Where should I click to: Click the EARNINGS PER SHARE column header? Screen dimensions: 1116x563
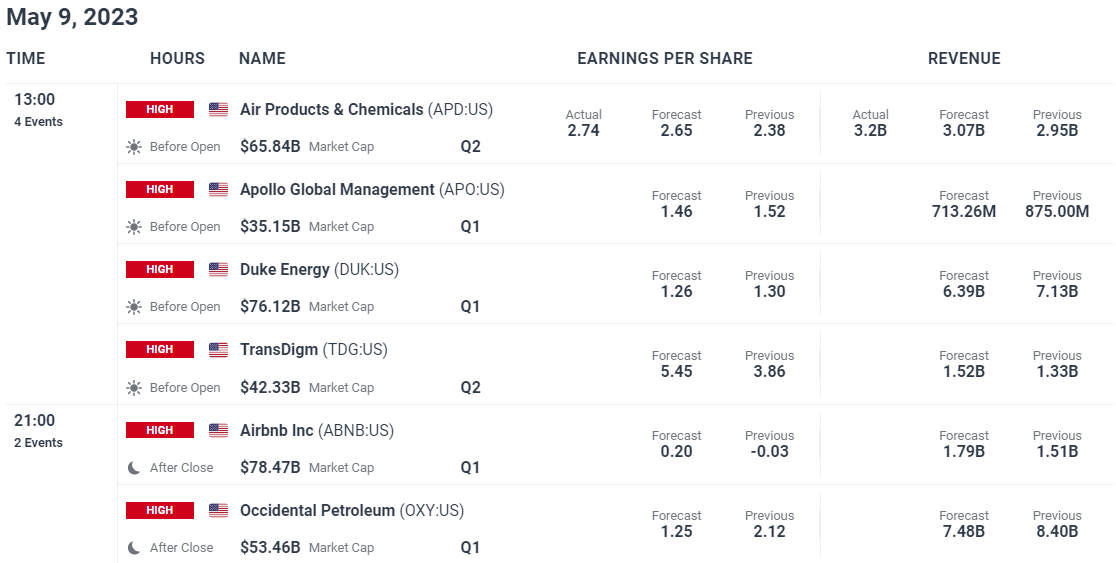pos(665,58)
